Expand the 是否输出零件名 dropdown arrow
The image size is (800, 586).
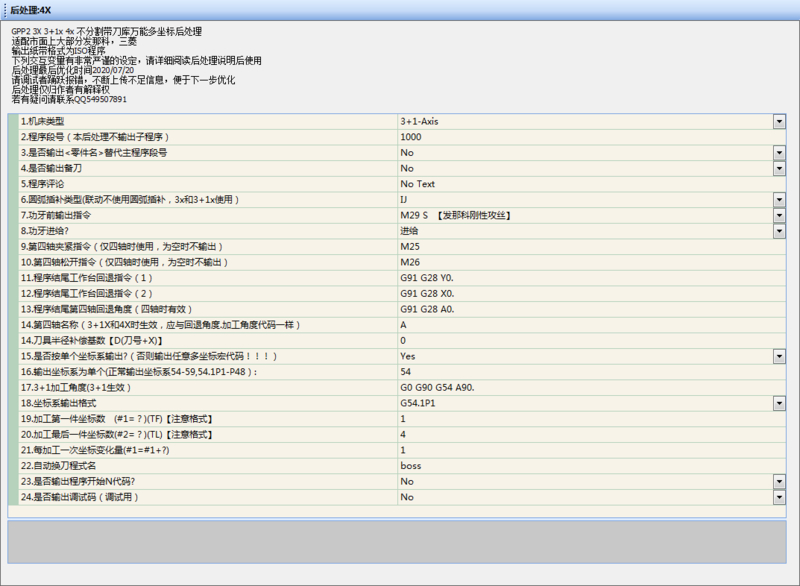(779, 153)
